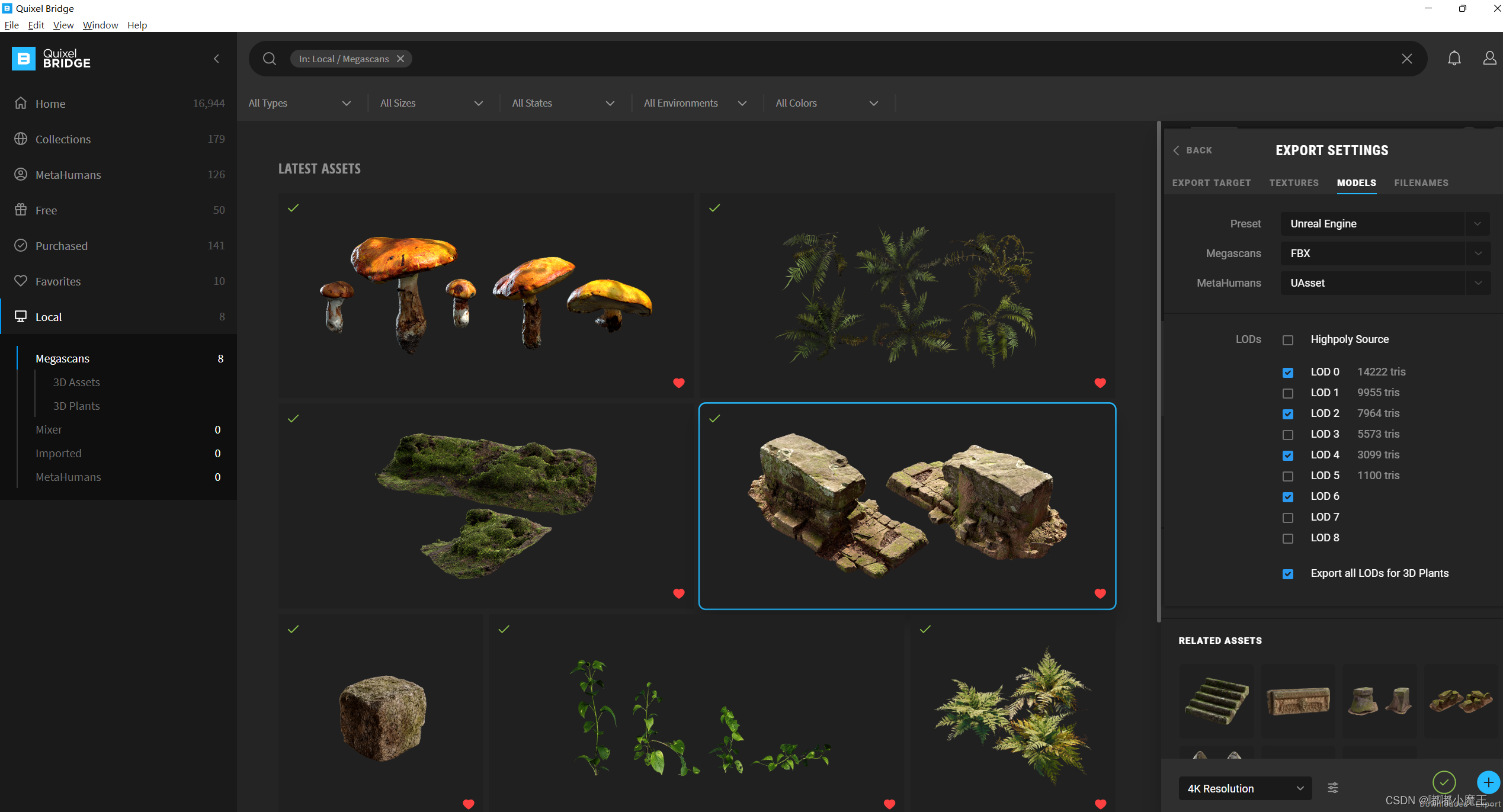Select 3D Plants under Megascans
This screenshot has width=1503, height=812.
pyautogui.click(x=76, y=406)
